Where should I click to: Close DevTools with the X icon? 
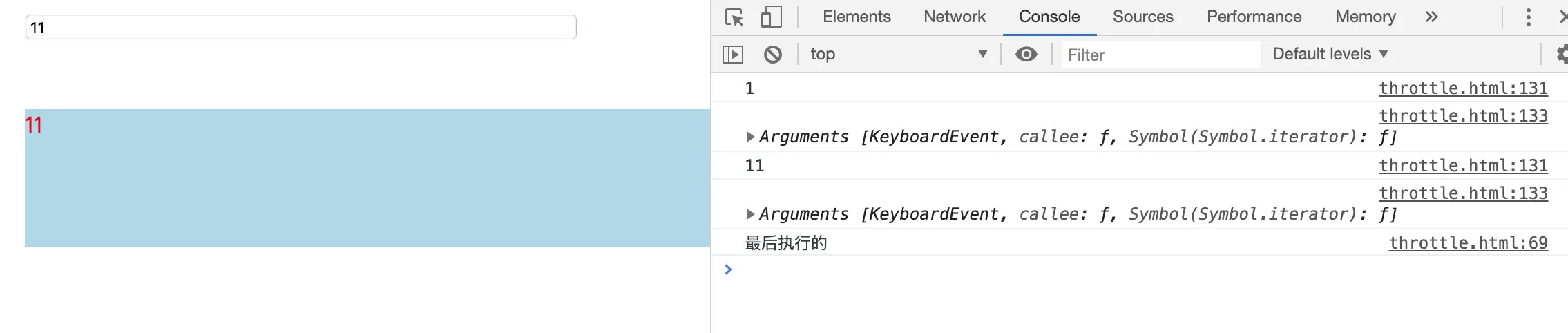coord(1562,17)
